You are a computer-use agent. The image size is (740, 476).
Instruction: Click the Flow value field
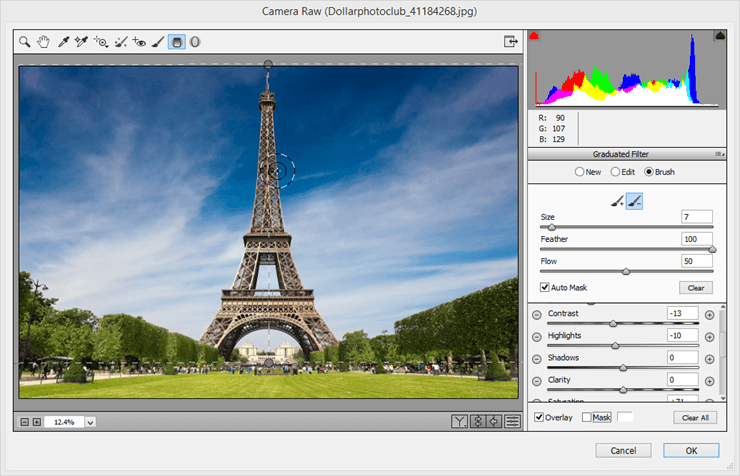[x=697, y=261]
